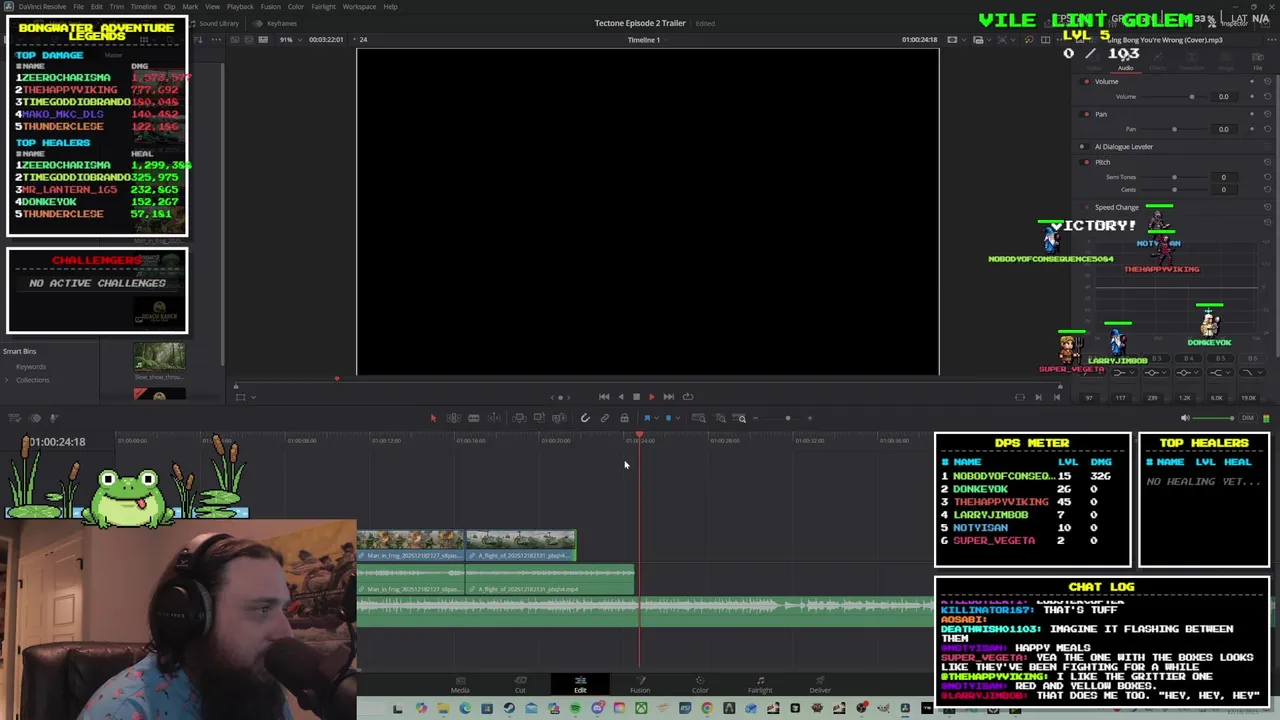Click the viewer transform overlay icon

tap(240, 397)
